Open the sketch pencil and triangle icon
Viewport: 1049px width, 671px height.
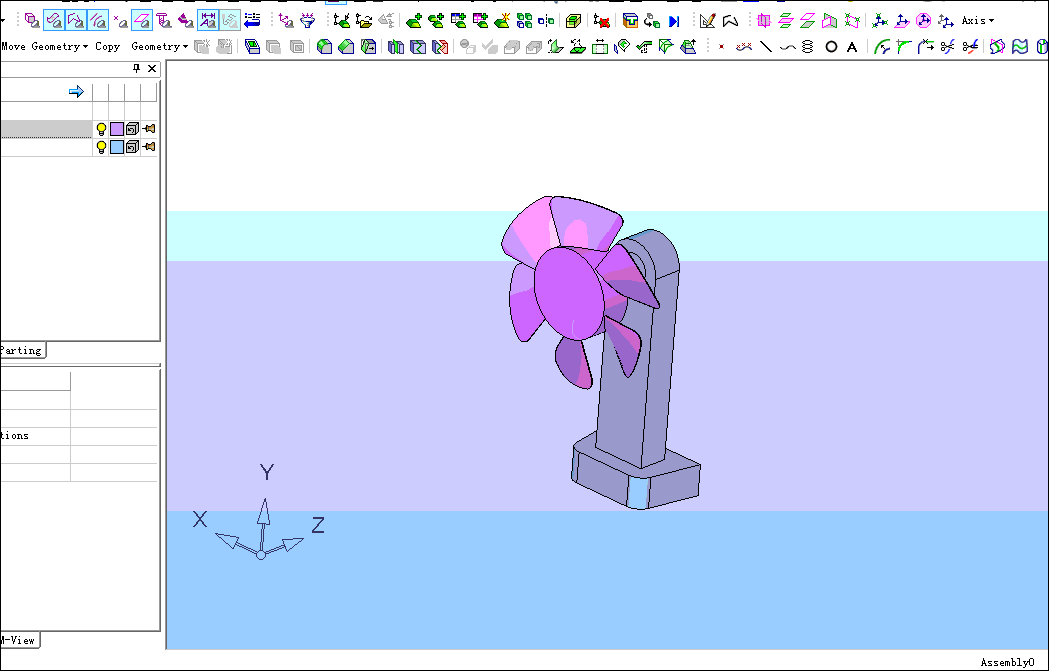coord(707,21)
